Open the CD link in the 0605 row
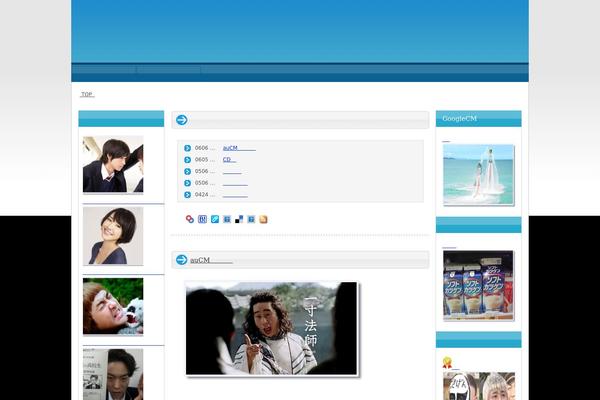The image size is (600, 400). click(x=229, y=160)
